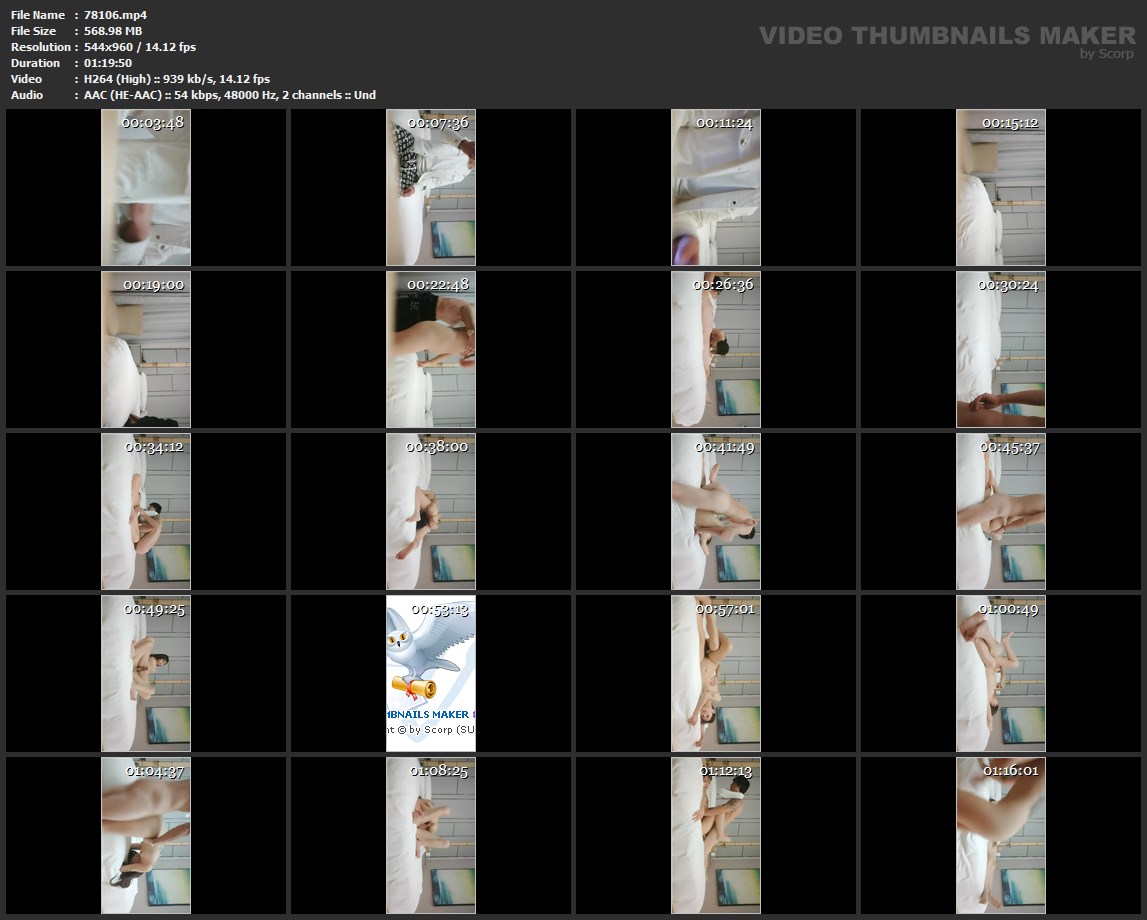Open the thumbnail stamped 00:11:24
The height and width of the screenshot is (920, 1147).
click(x=716, y=187)
